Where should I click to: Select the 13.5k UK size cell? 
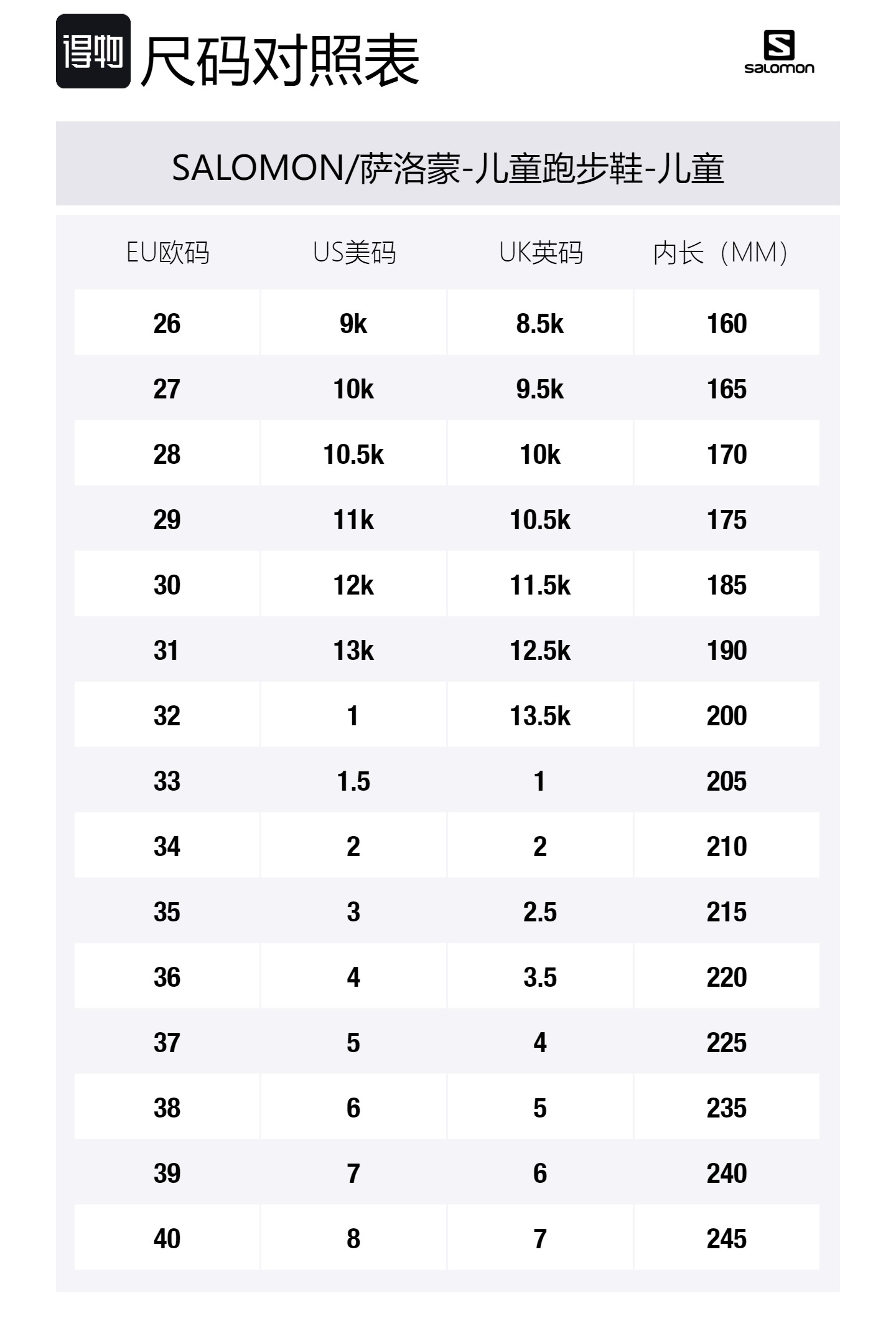pos(540,715)
